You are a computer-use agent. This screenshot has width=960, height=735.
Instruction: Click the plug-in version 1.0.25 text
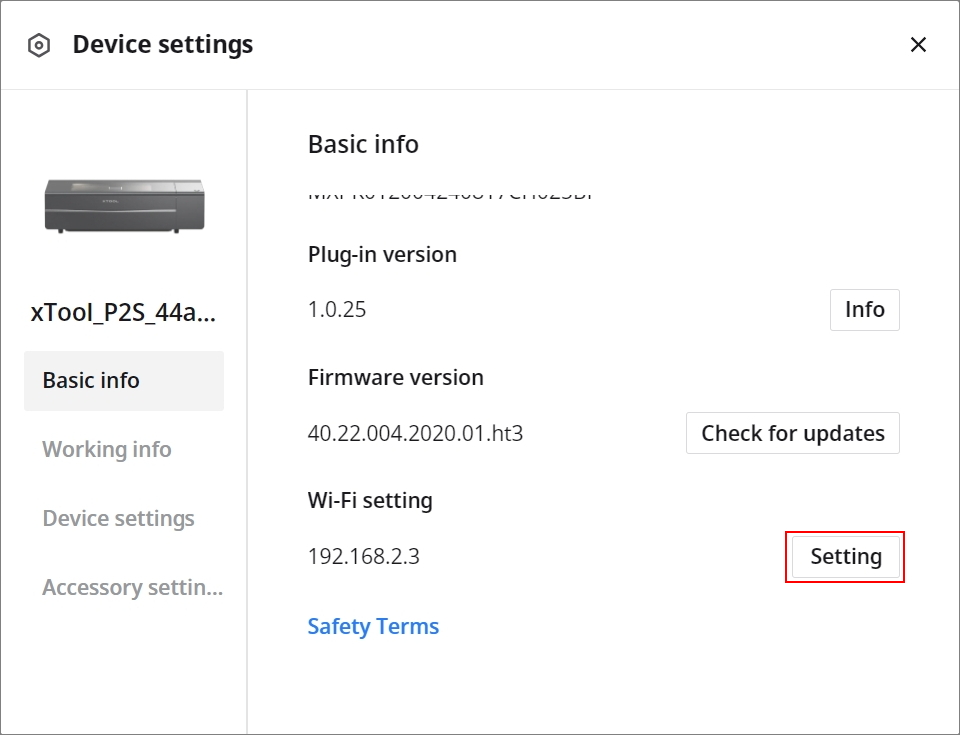pyautogui.click(x=337, y=310)
